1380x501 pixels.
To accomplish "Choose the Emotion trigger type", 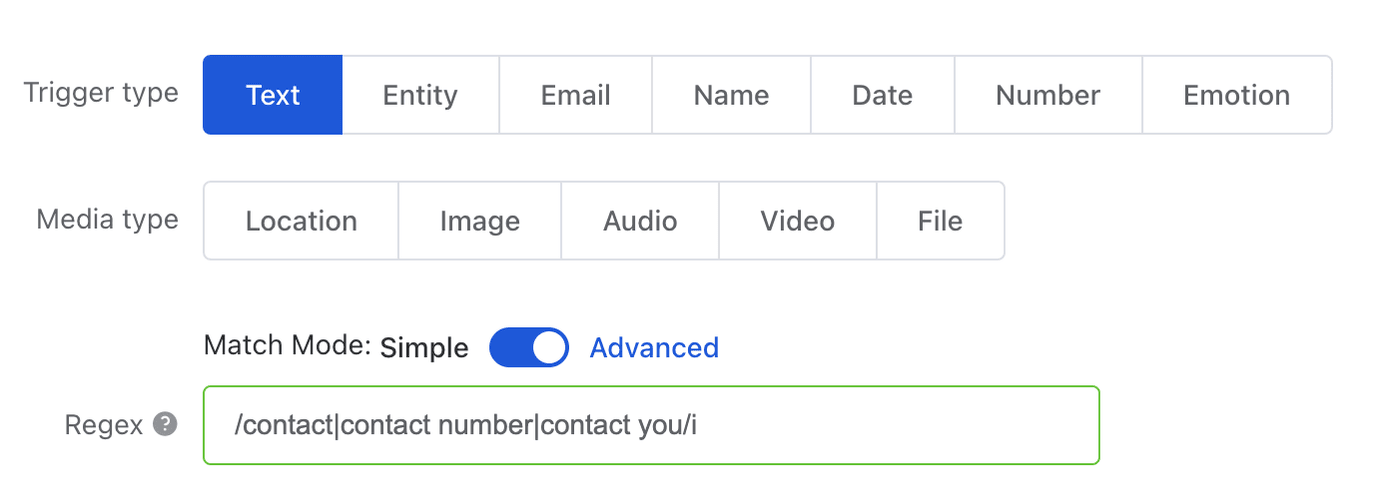I will tap(1237, 95).
